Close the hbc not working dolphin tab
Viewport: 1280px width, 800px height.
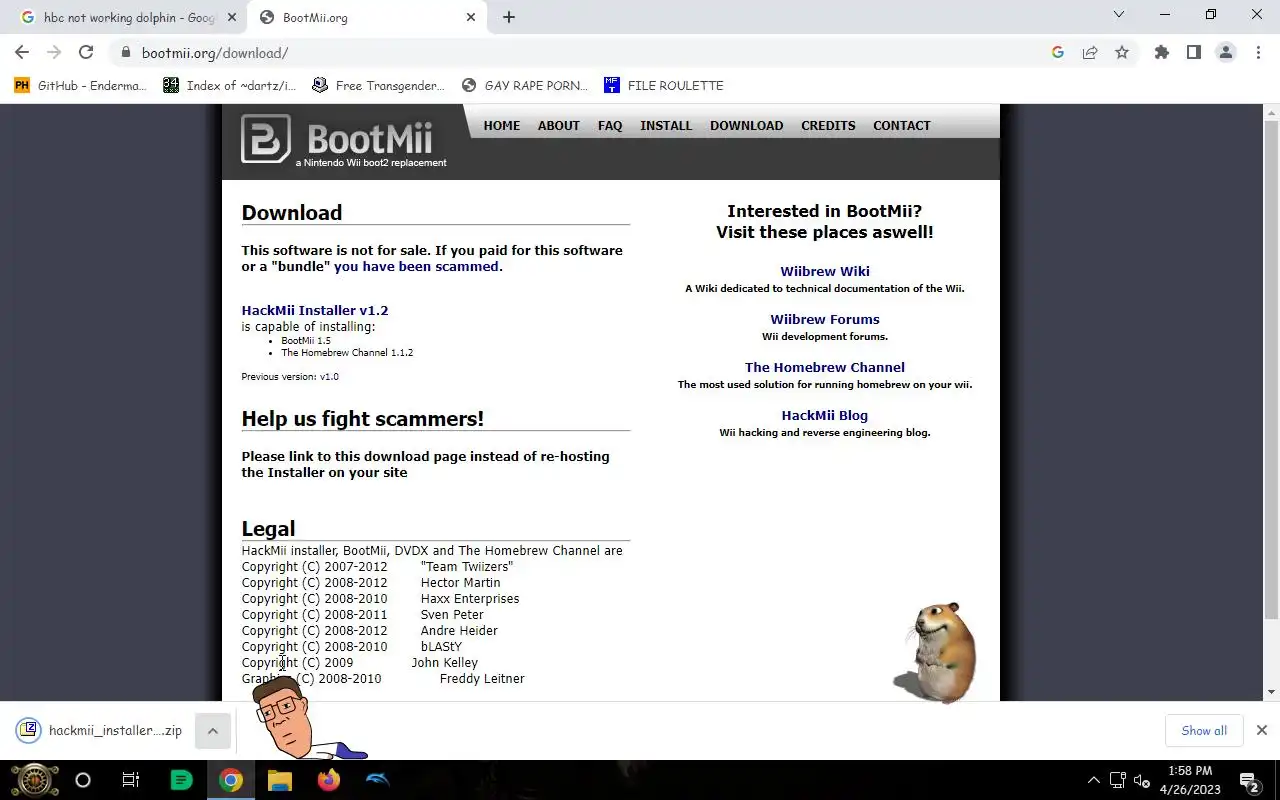click(x=232, y=17)
